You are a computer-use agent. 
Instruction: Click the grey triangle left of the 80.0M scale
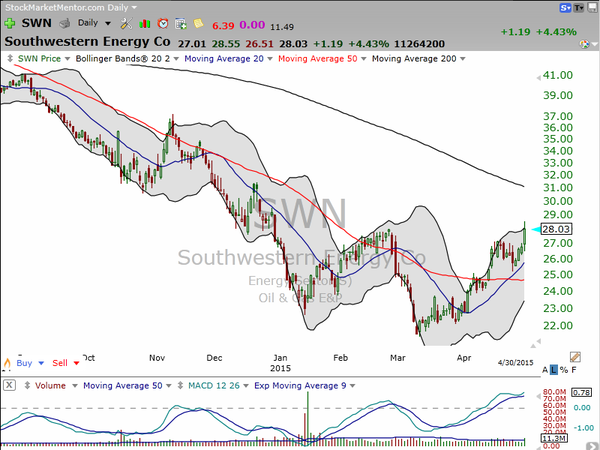(x=538, y=396)
